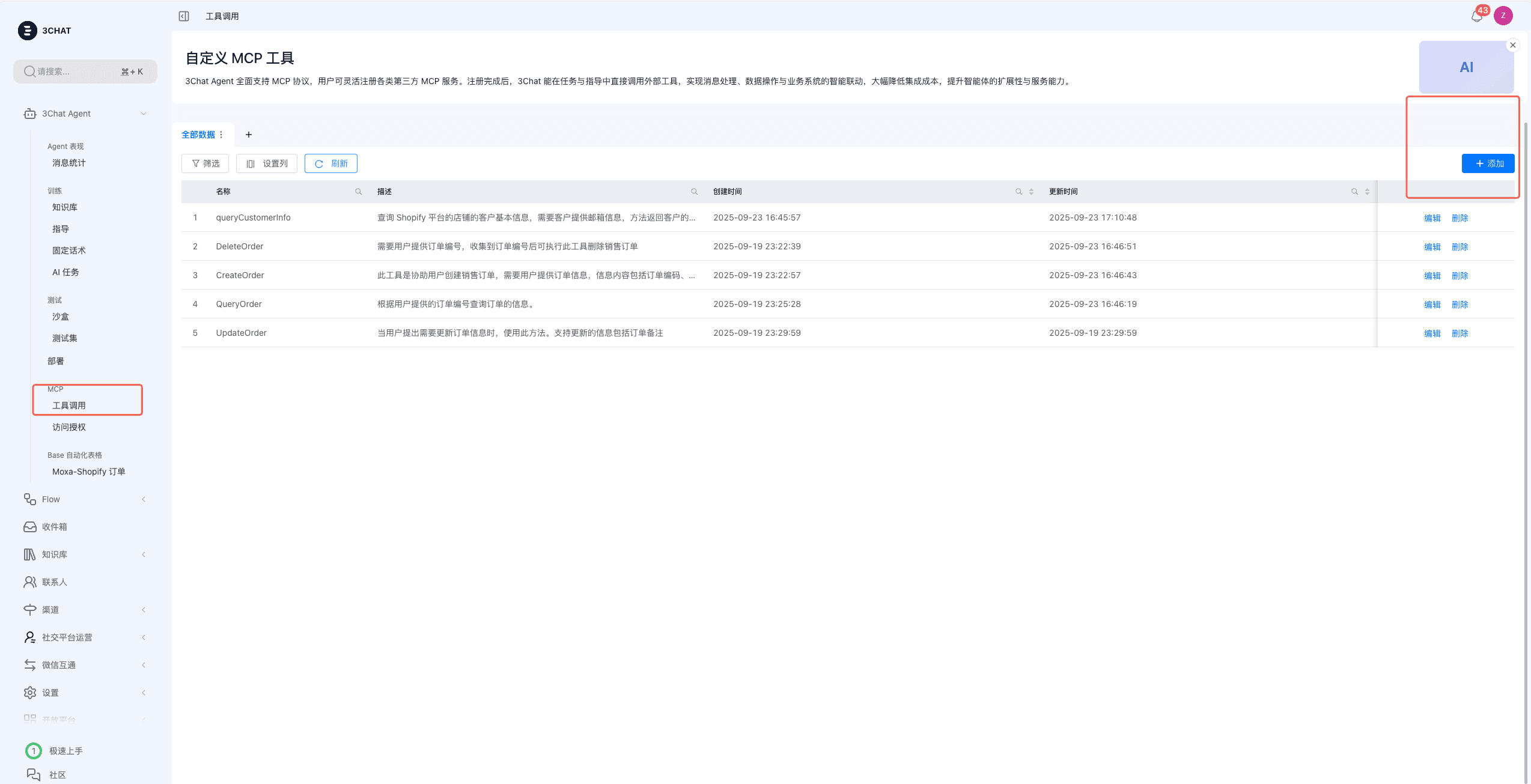Click 编辑 for queryCustomerInfo row

[1432, 218]
